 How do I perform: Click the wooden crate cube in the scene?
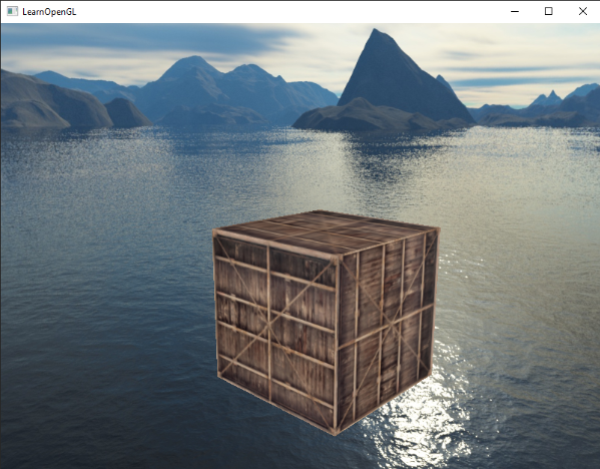click(326, 322)
